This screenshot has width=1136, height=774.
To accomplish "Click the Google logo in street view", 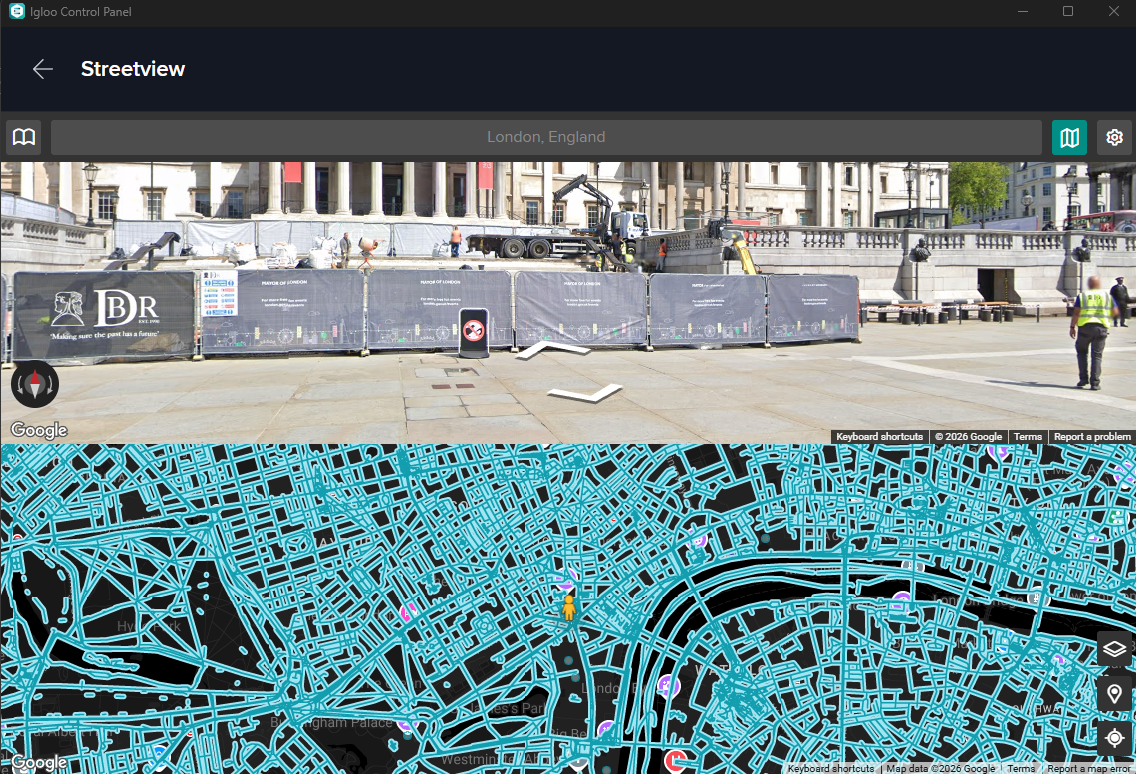I will [39, 430].
